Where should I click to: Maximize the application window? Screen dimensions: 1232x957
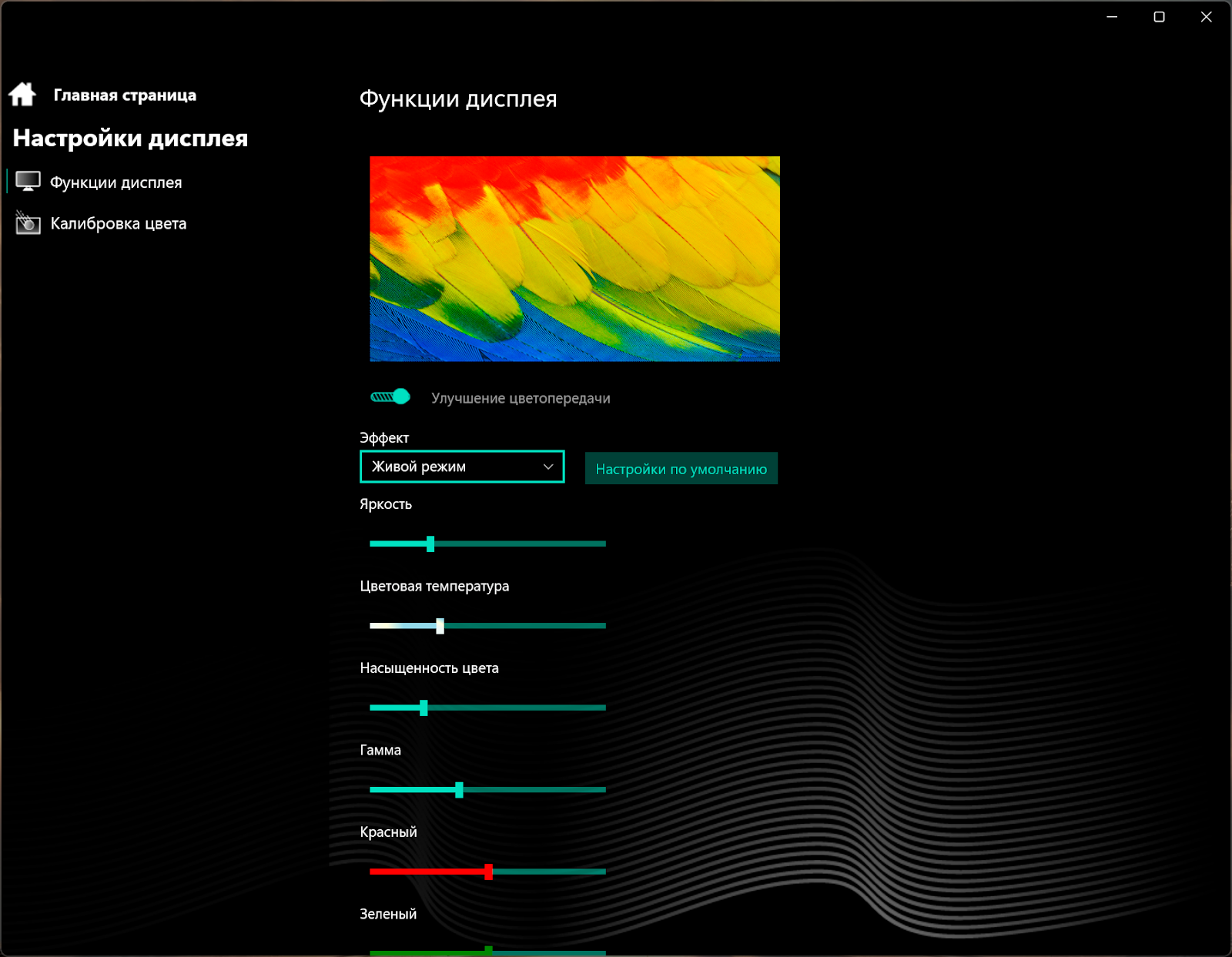pyautogui.click(x=1159, y=17)
